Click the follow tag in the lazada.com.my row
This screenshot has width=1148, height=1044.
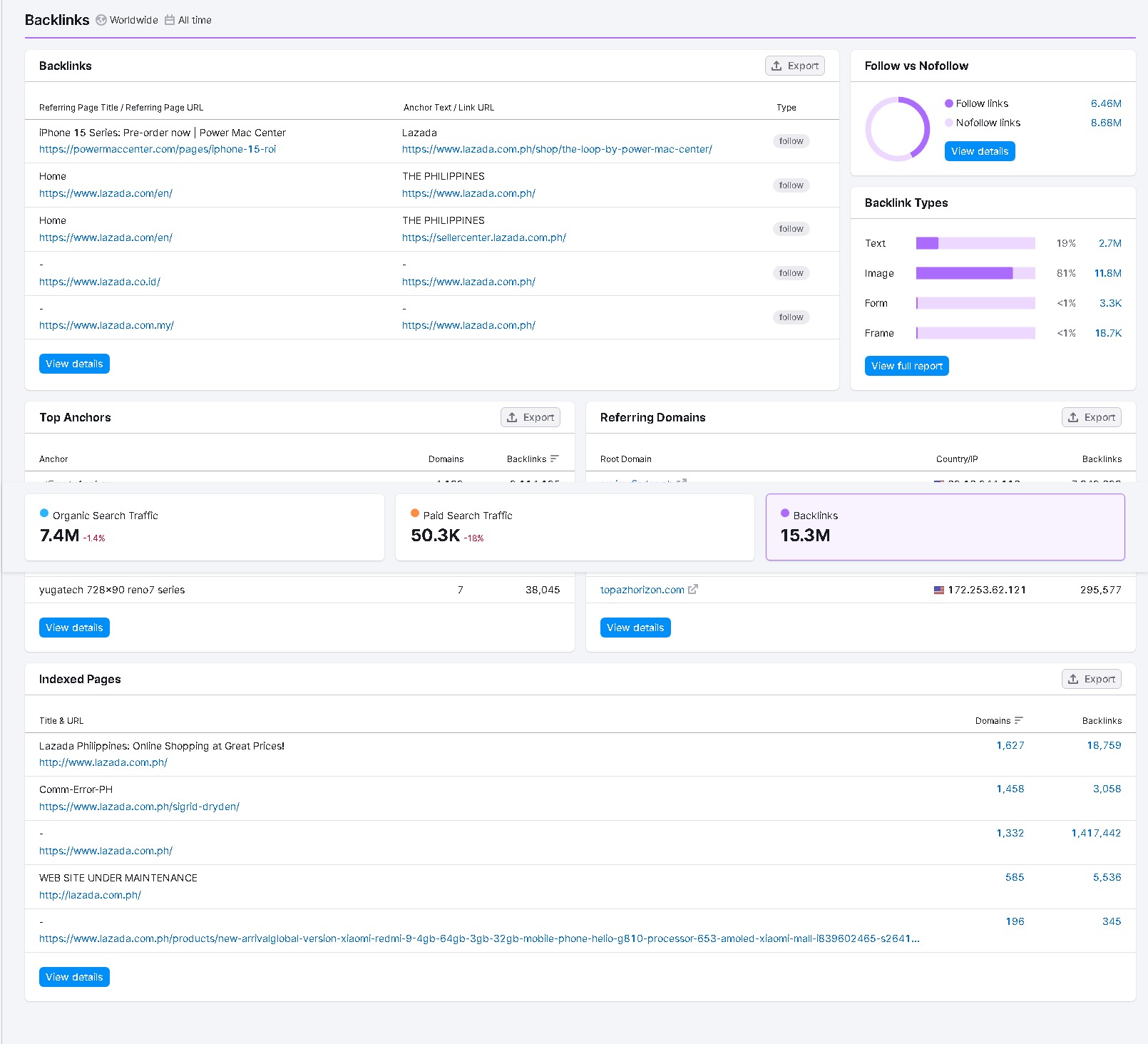point(791,317)
